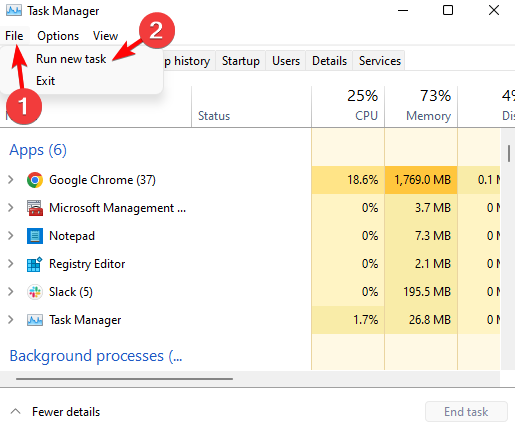Click the horizontal scrollbar thumb

point(124,379)
